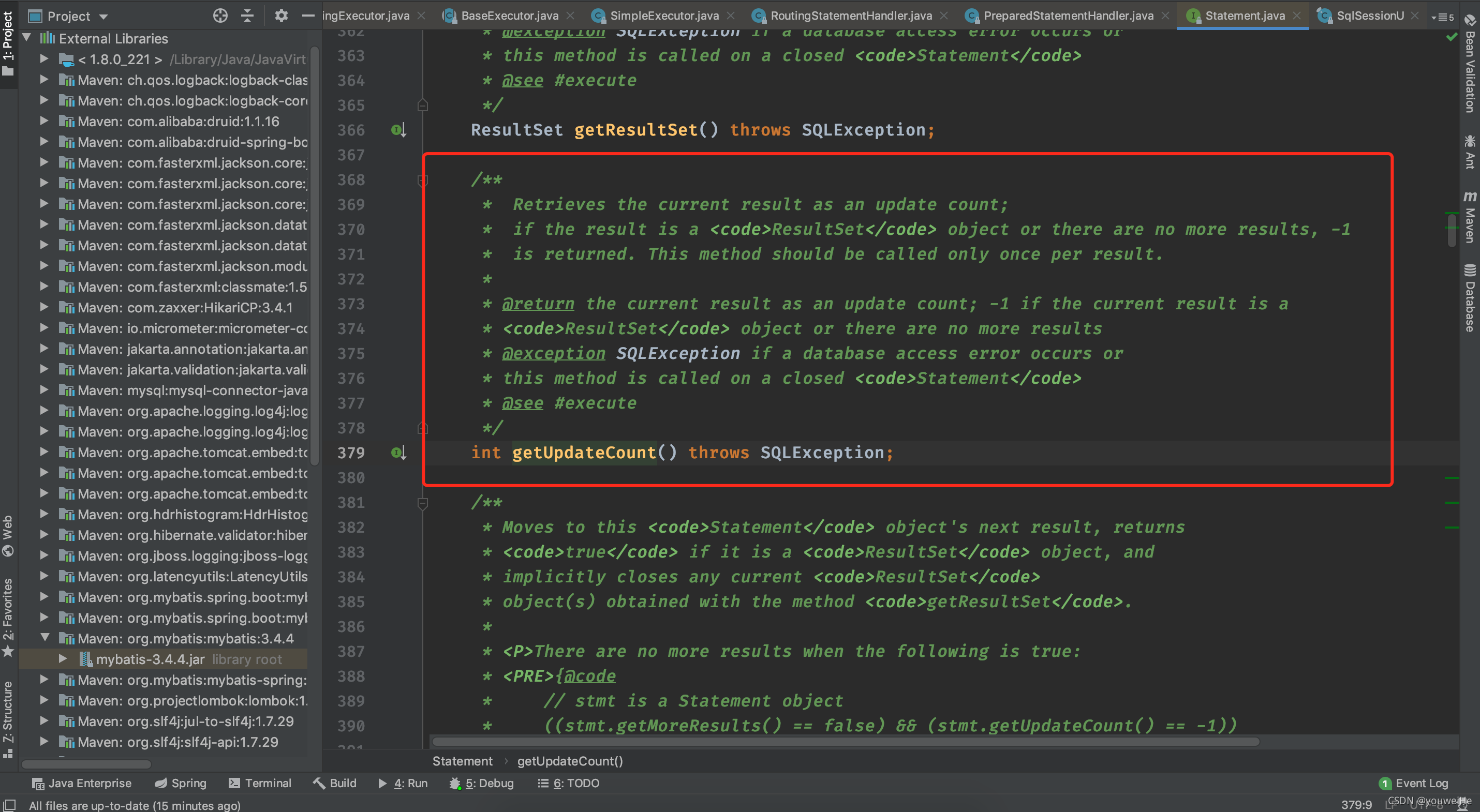Open Build tool window
This screenshot has width=1480, height=812.
pos(335,783)
